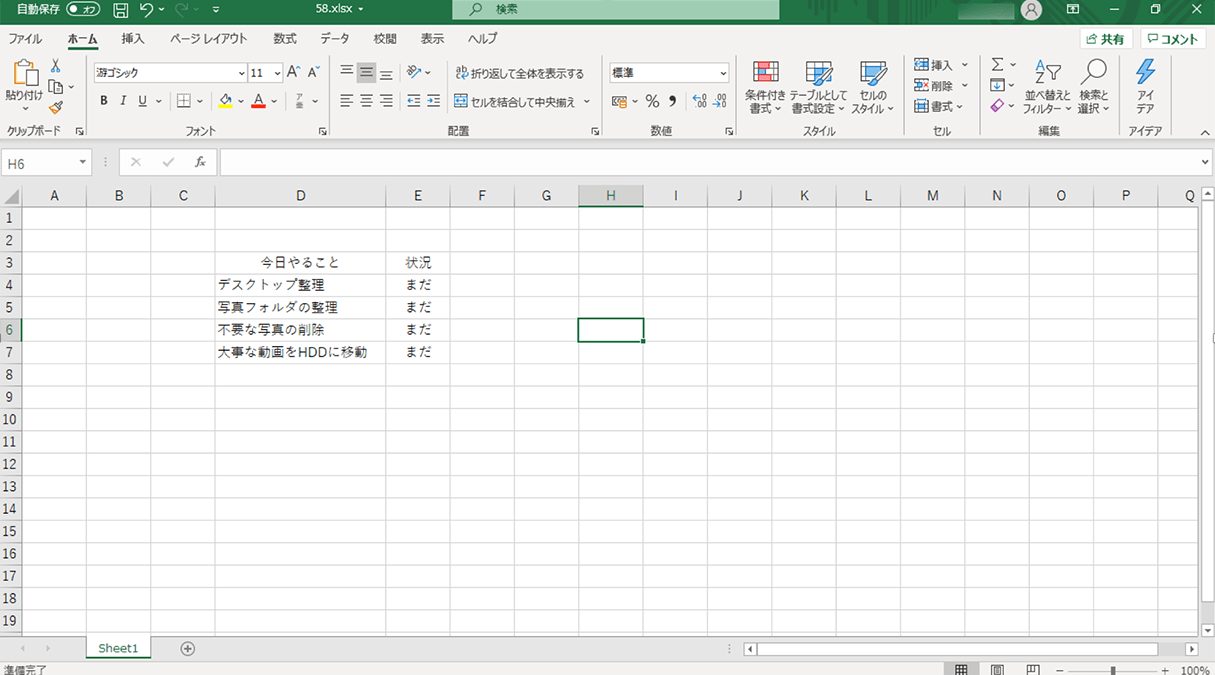Click the Sheet1 tab
This screenshot has height=675, width=1215.
pyautogui.click(x=118, y=648)
